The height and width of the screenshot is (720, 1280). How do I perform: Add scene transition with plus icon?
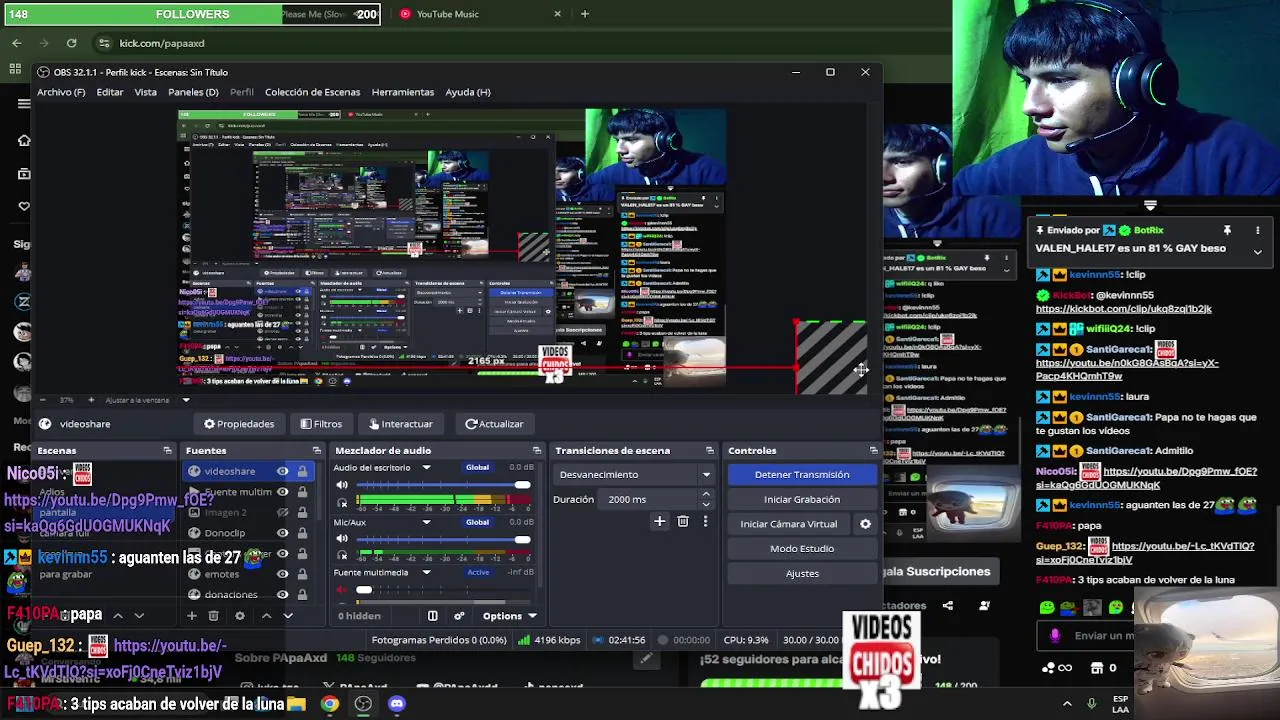(x=659, y=521)
